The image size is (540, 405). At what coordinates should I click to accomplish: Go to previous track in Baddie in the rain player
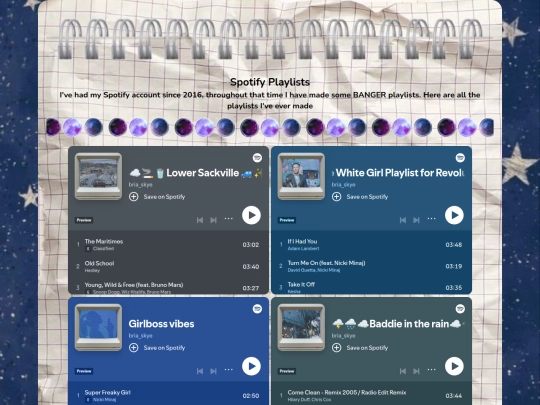(x=403, y=371)
